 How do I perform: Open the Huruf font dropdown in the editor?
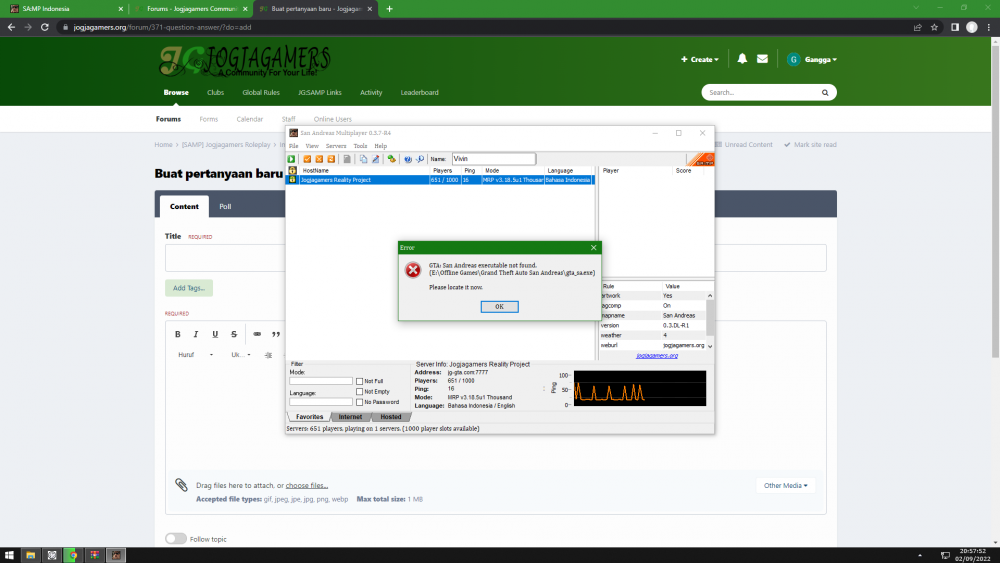coord(196,355)
